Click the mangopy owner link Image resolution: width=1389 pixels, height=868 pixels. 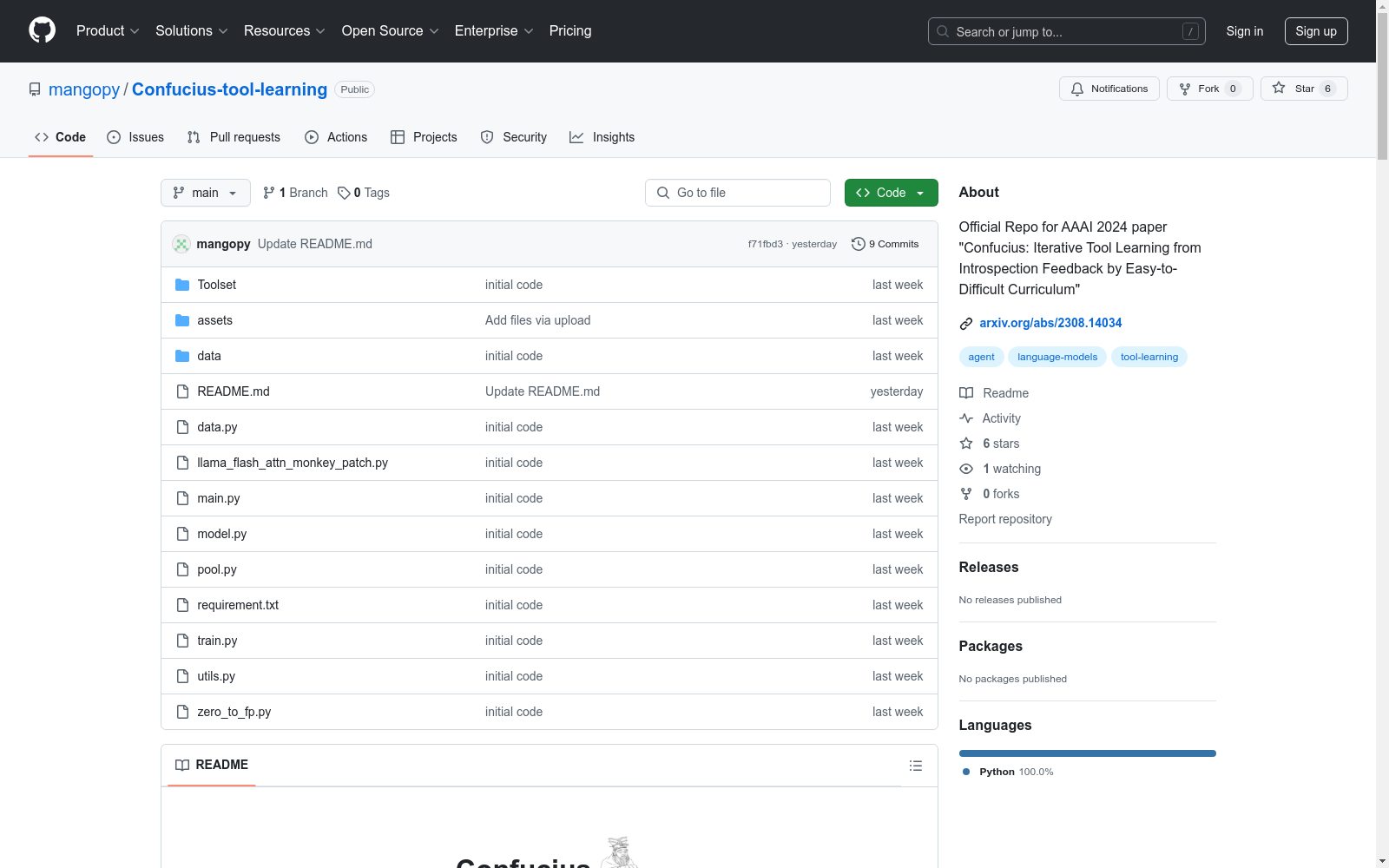coord(84,89)
